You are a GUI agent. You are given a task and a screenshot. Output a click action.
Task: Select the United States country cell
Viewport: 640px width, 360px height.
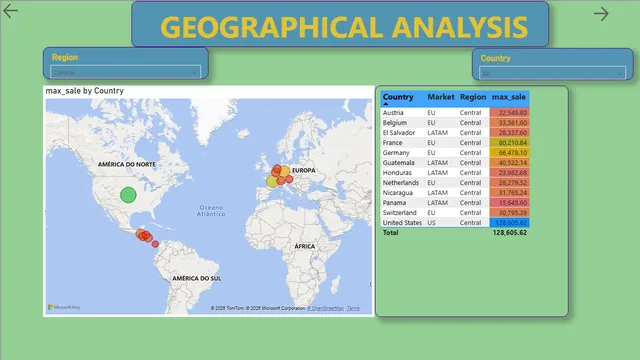point(402,222)
